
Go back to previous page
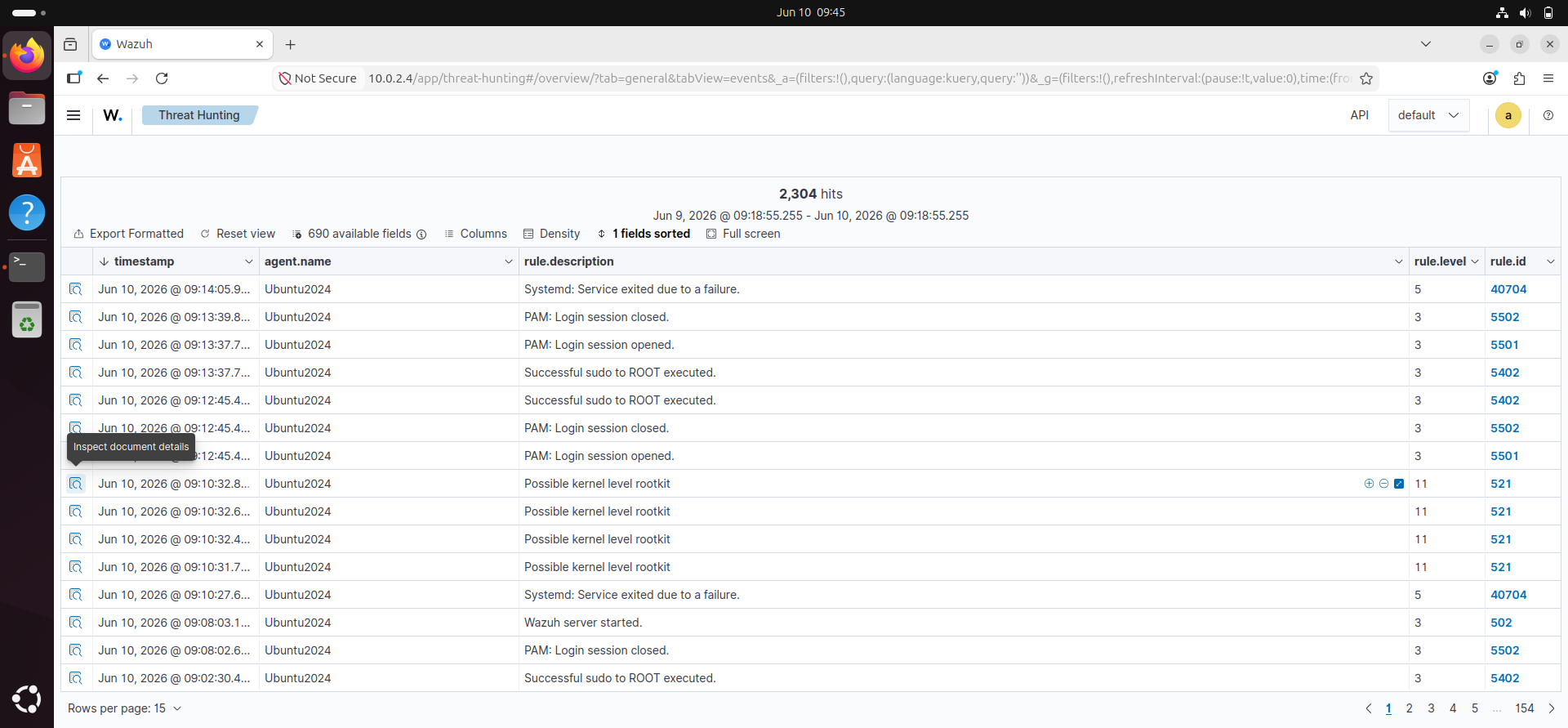pyautogui.click(x=103, y=78)
